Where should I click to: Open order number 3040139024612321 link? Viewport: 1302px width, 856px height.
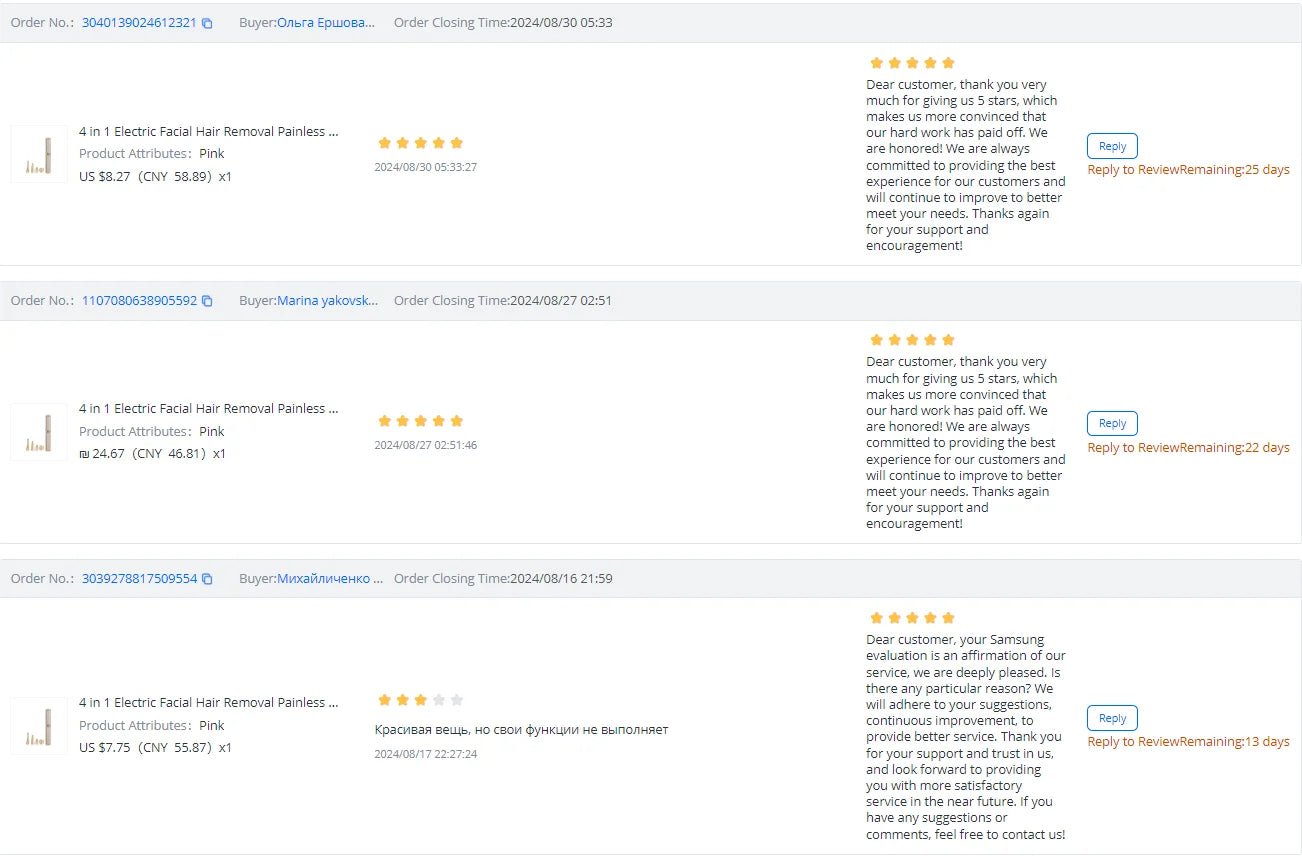click(x=139, y=22)
